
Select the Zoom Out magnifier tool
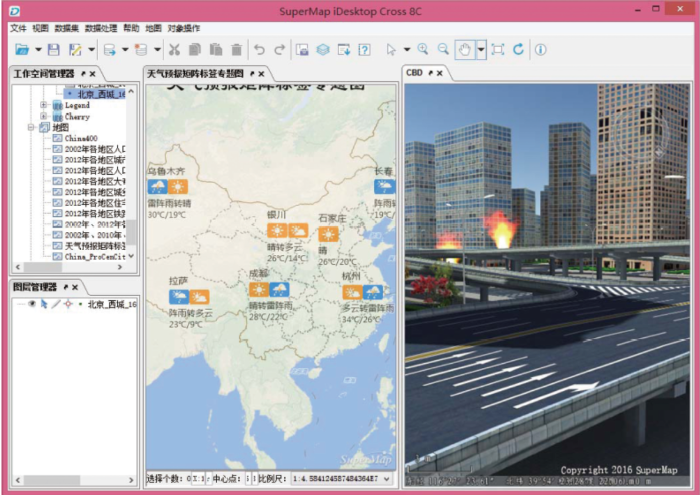point(443,50)
